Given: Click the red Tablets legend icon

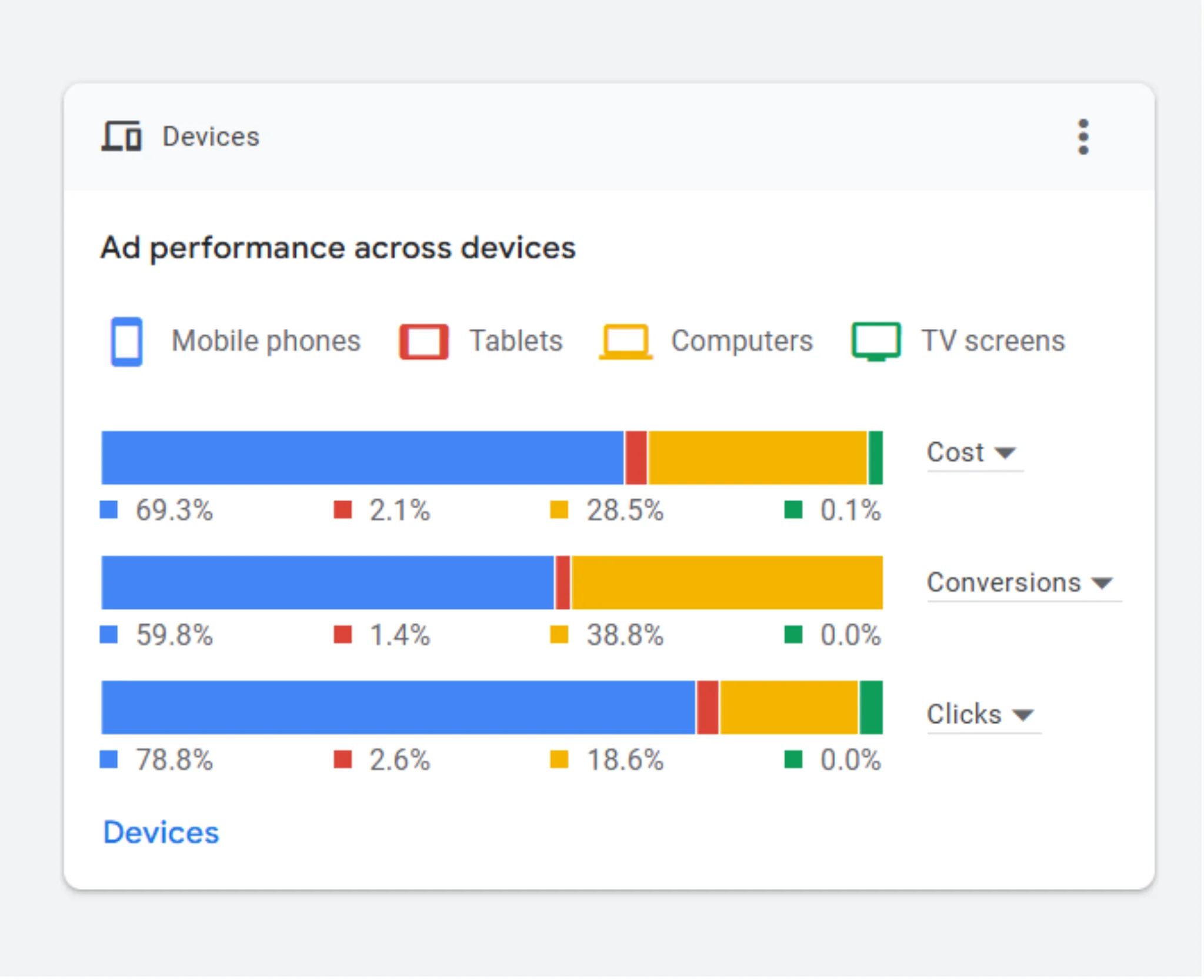Looking at the screenshot, I should coord(423,341).
